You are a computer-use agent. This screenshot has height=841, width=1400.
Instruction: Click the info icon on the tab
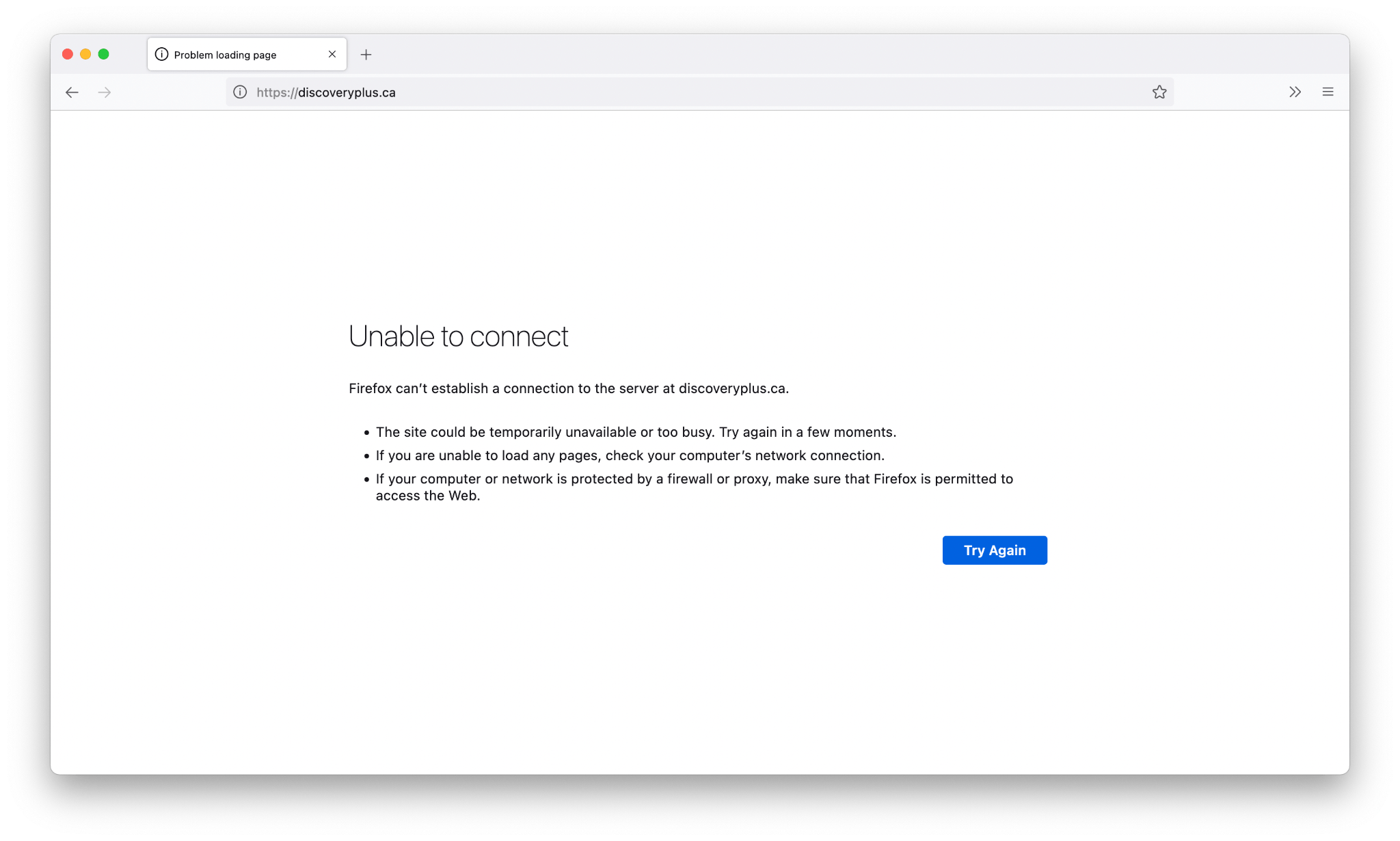(161, 54)
